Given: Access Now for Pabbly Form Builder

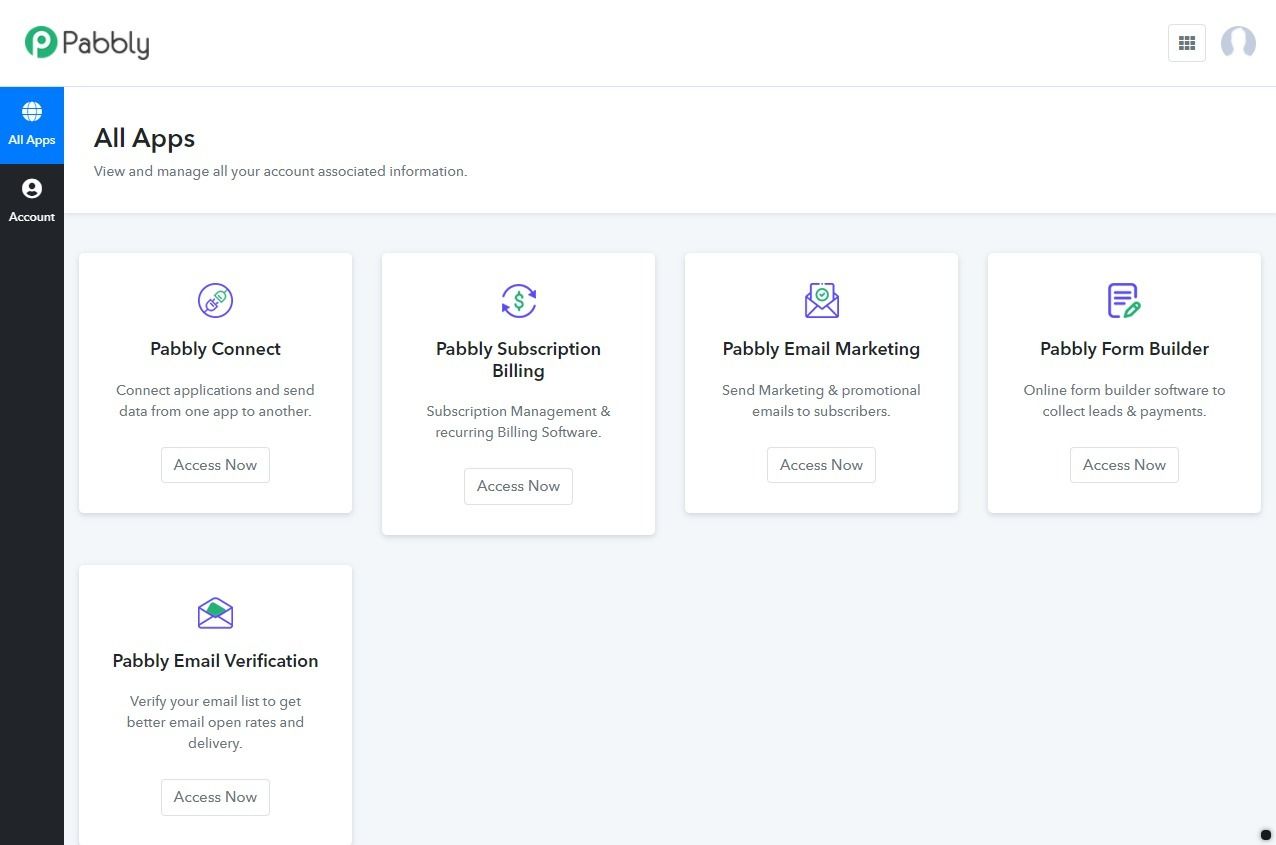Looking at the screenshot, I should point(1124,465).
